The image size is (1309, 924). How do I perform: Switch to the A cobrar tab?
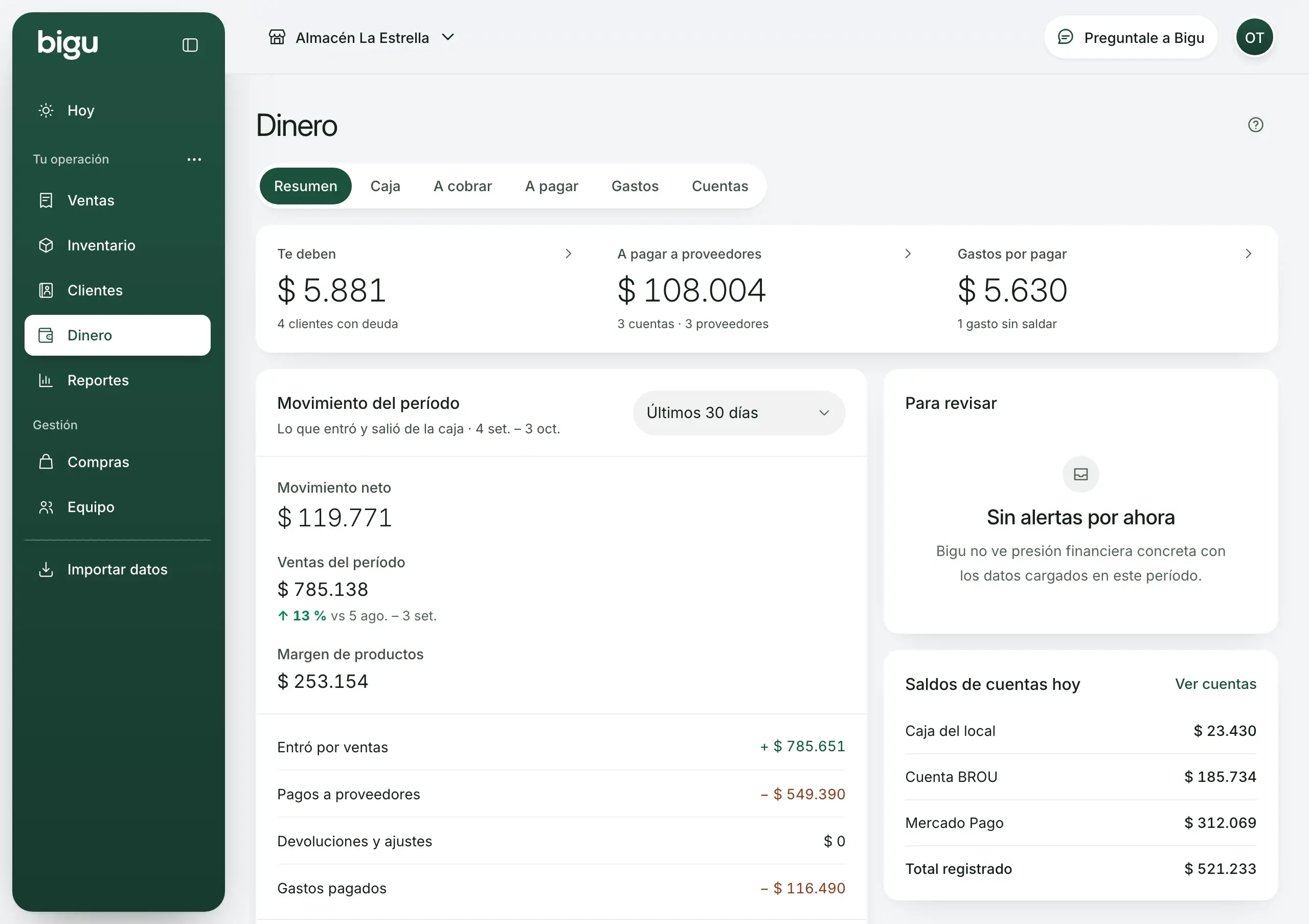point(462,186)
